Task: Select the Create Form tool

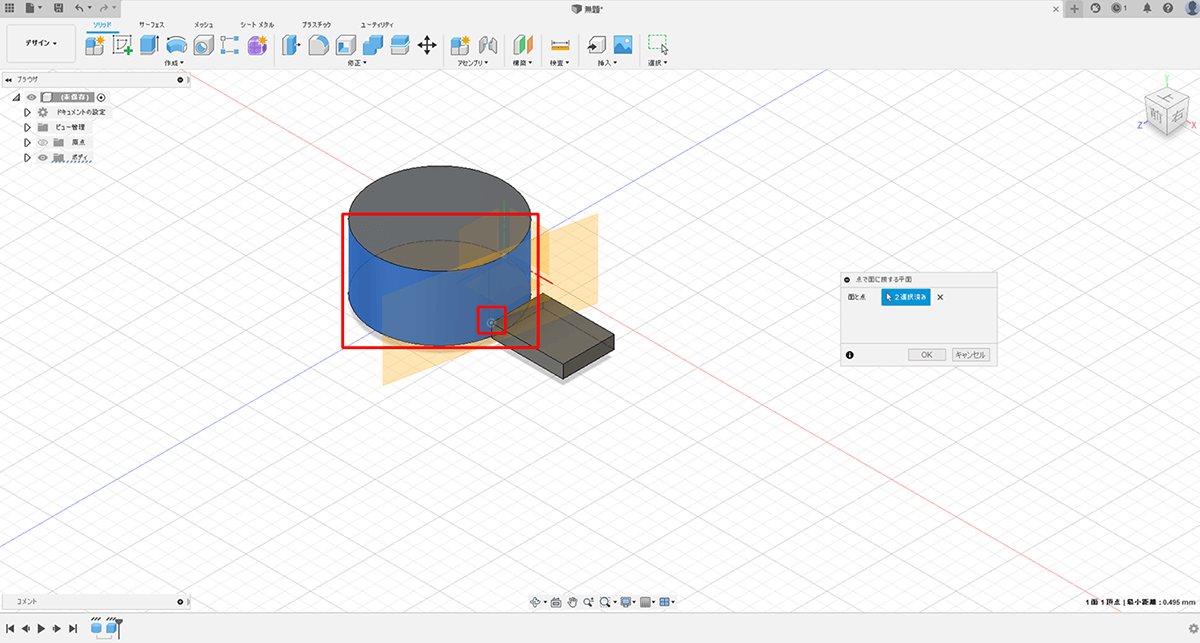Action: [257, 44]
